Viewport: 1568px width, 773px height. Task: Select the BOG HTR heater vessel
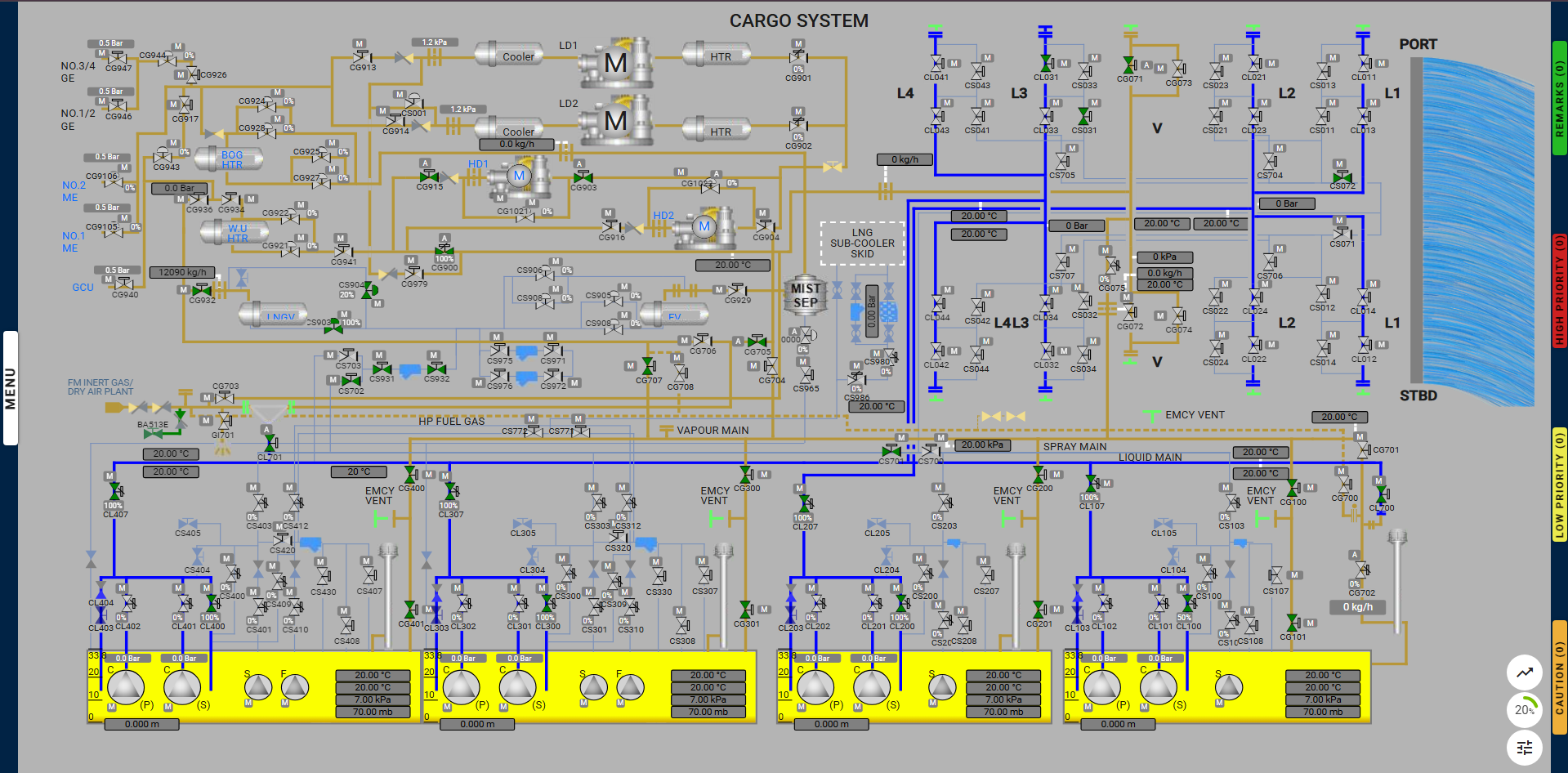point(231,159)
